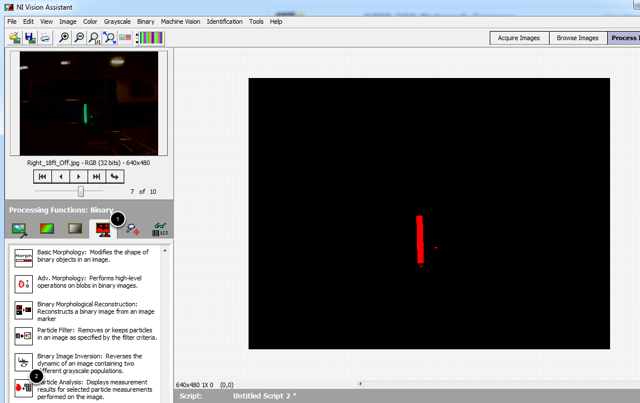Click the image horizontal scrollbar left arrow
Viewport: 640px width, 403px height.
(x=360, y=384)
